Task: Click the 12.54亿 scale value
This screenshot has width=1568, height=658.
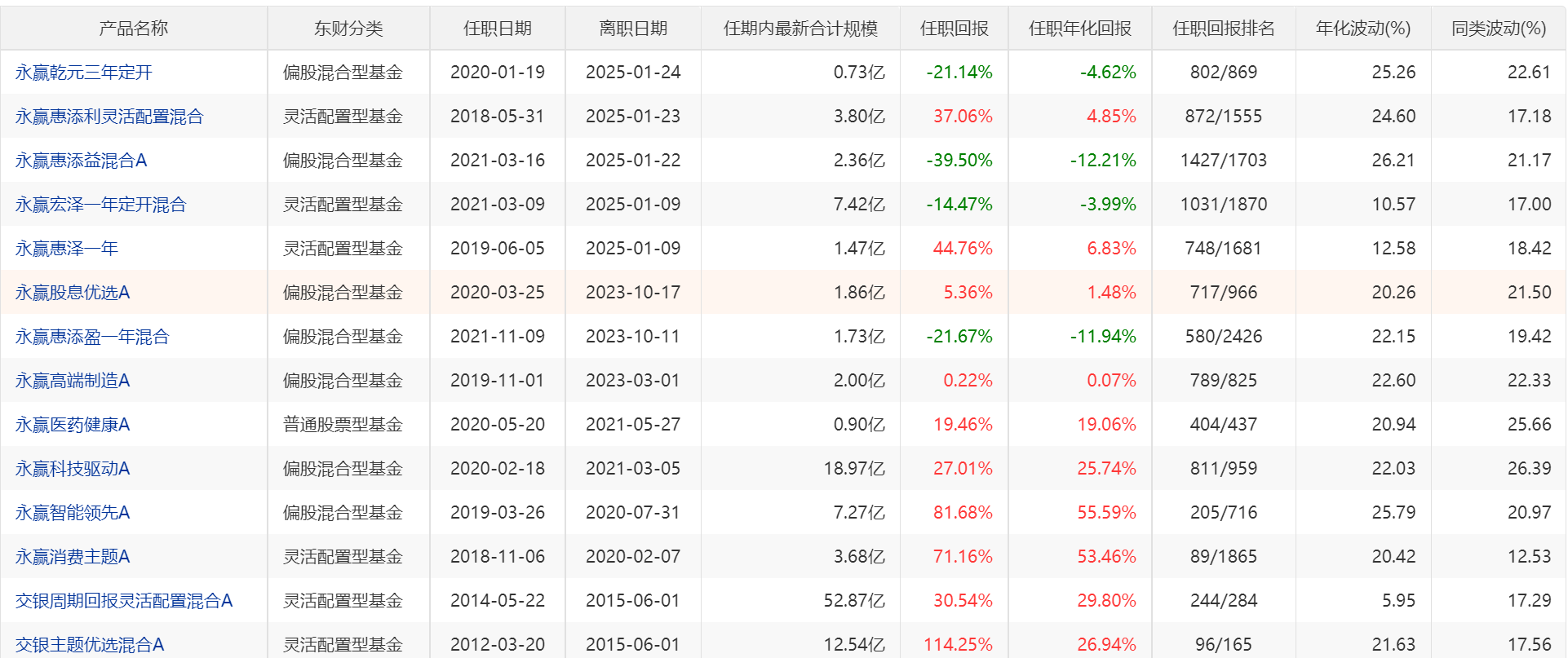Action: pos(854,645)
